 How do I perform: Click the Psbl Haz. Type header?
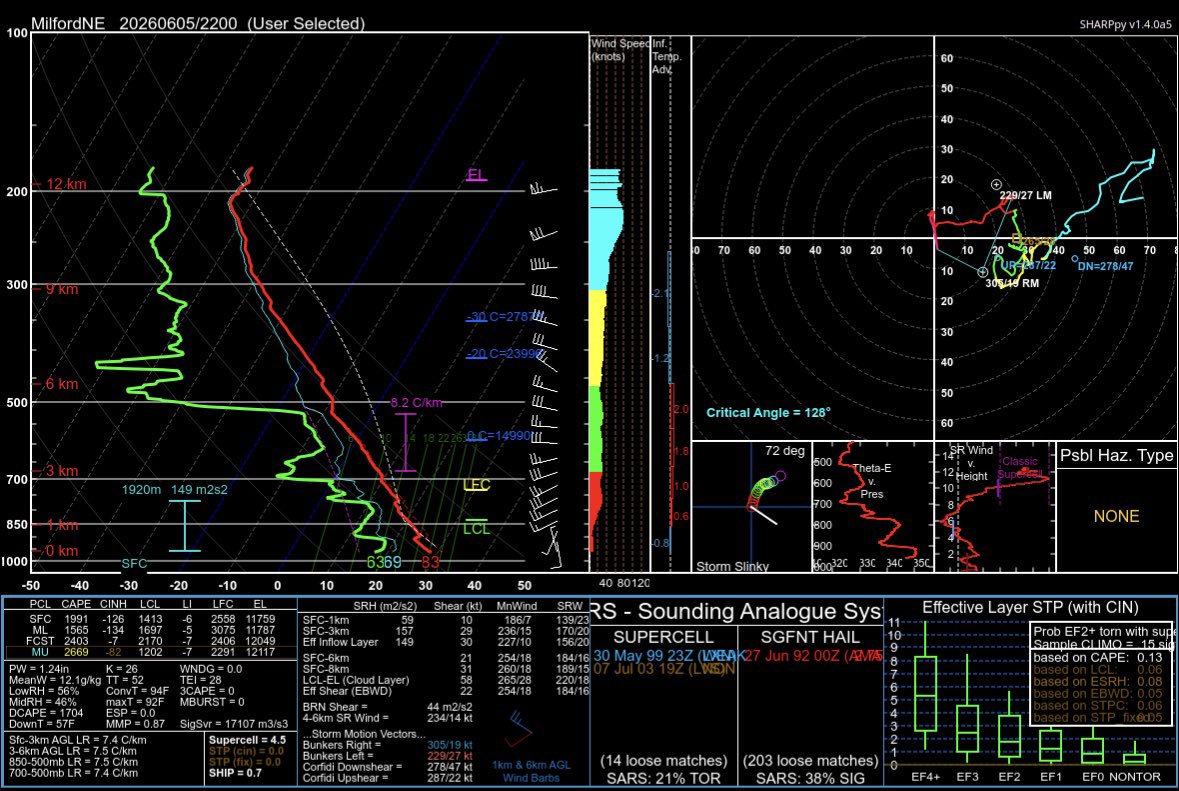click(x=1117, y=455)
